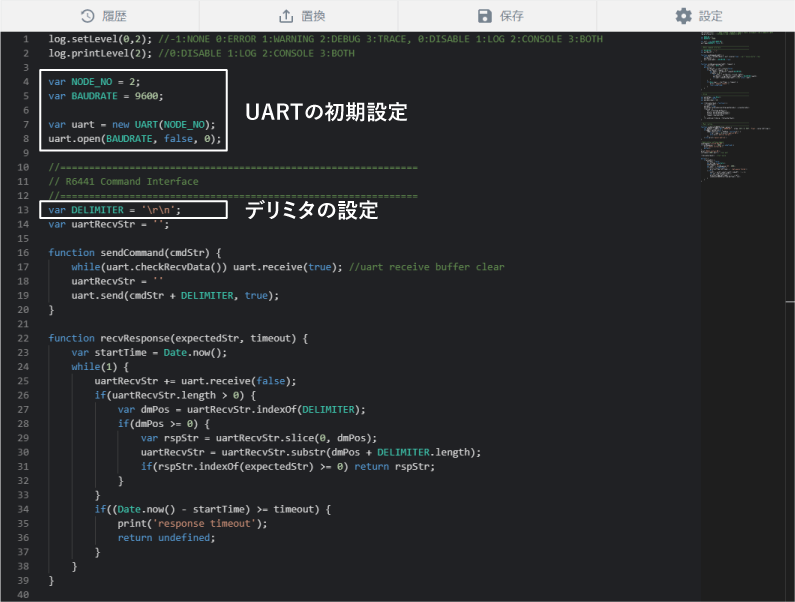Click '//uart receive buffer clear' comment
The image size is (795, 602).
[x=426, y=267]
